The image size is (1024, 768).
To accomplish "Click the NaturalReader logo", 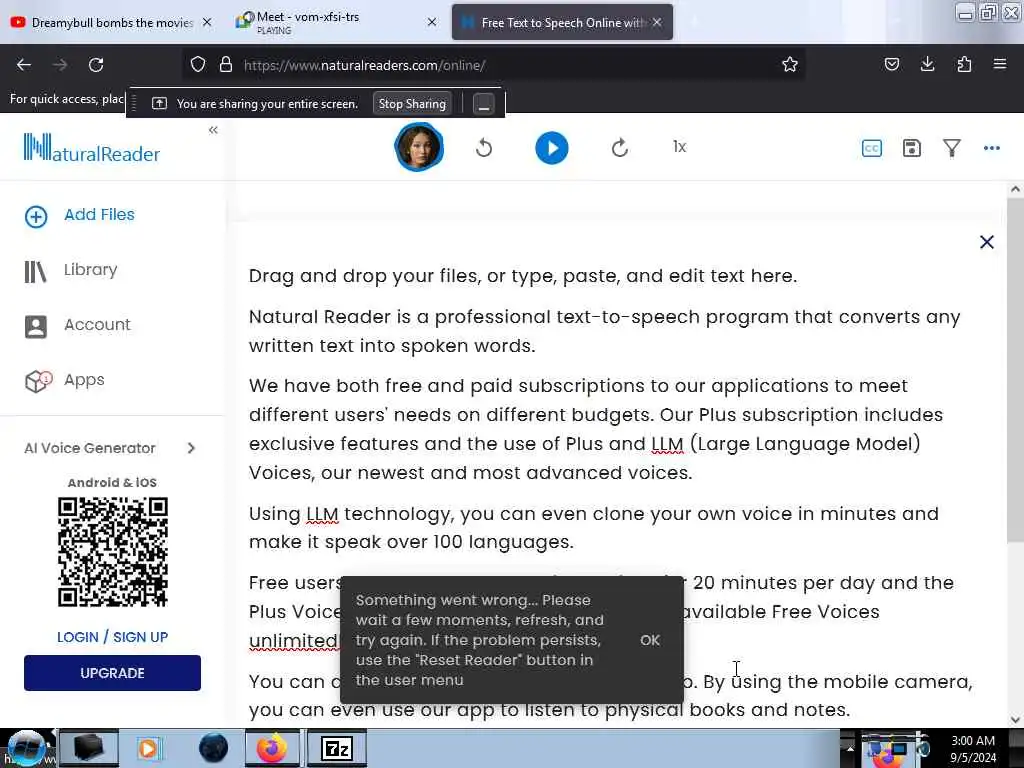I will (x=91, y=148).
